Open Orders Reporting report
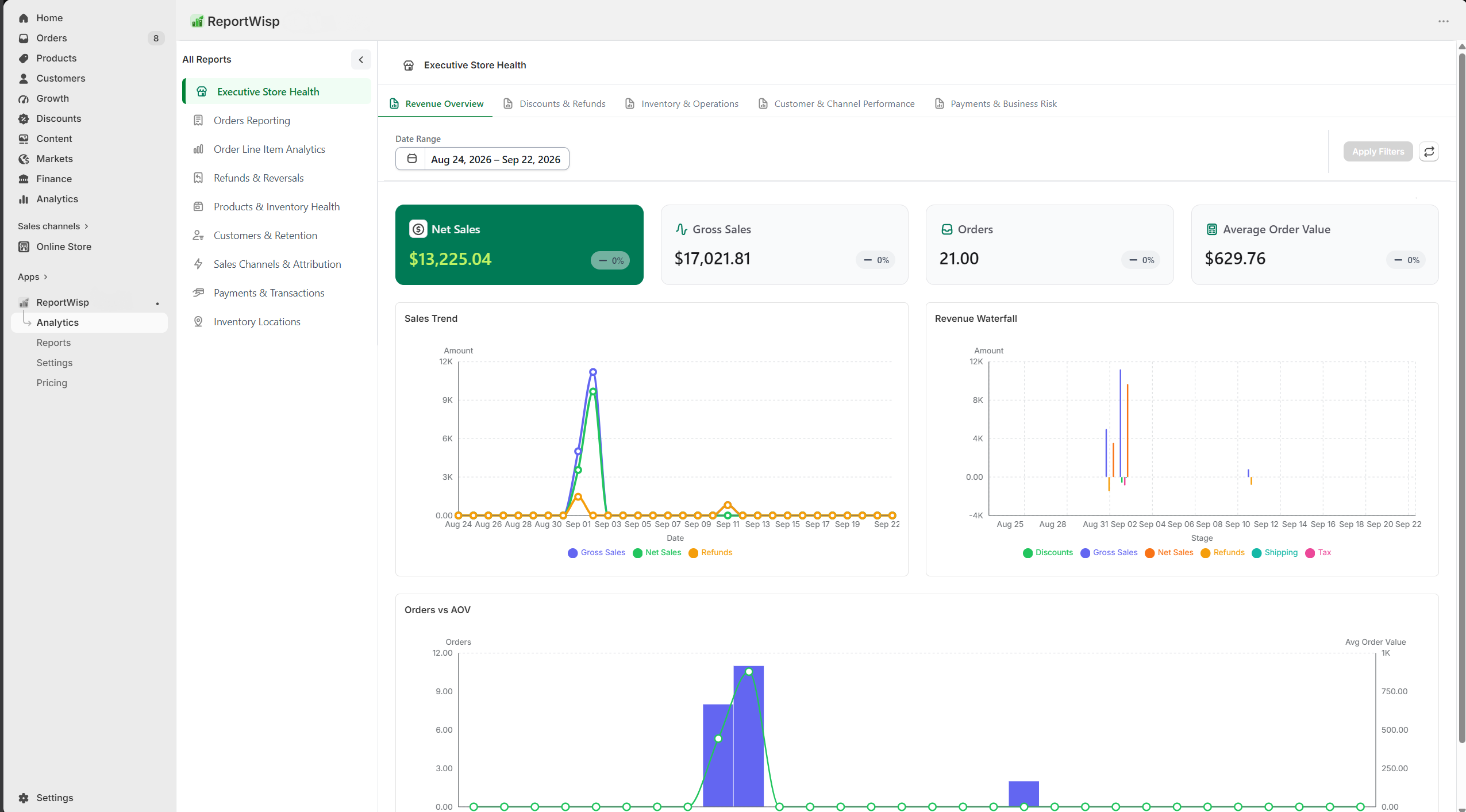This screenshot has width=1466, height=812. [276, 120]
